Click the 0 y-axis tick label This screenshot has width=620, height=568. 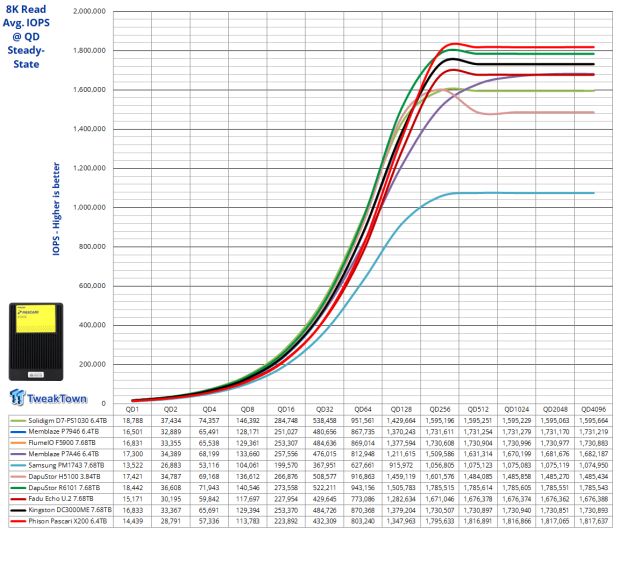(104, 403)
